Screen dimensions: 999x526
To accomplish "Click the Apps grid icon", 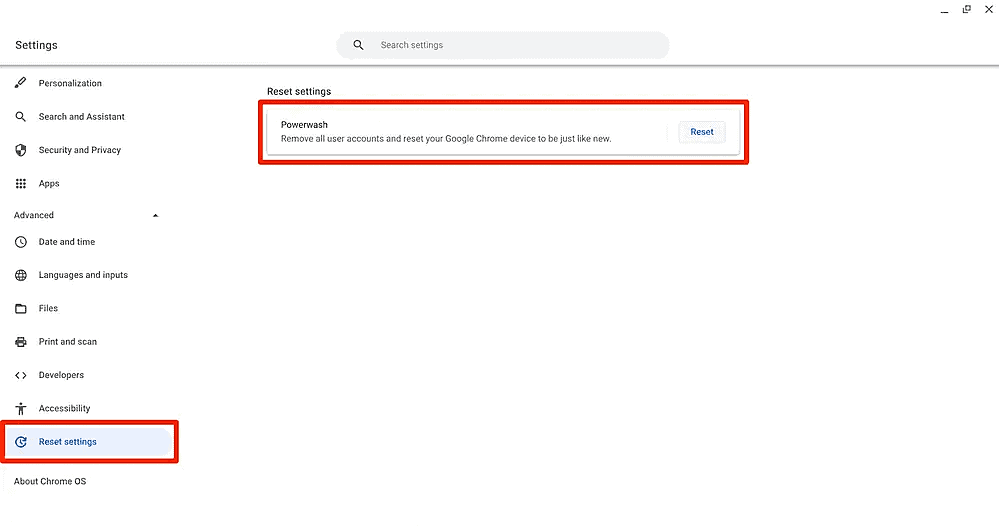I will [x=20, y=183].
